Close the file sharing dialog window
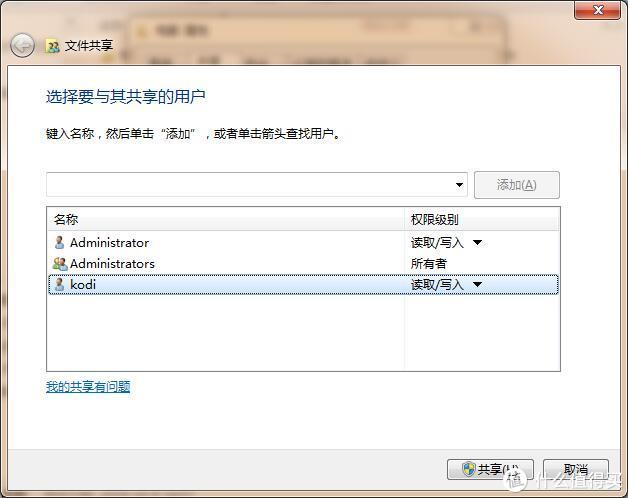This screenshot has width=628, height=498. [x=597, y=10]
